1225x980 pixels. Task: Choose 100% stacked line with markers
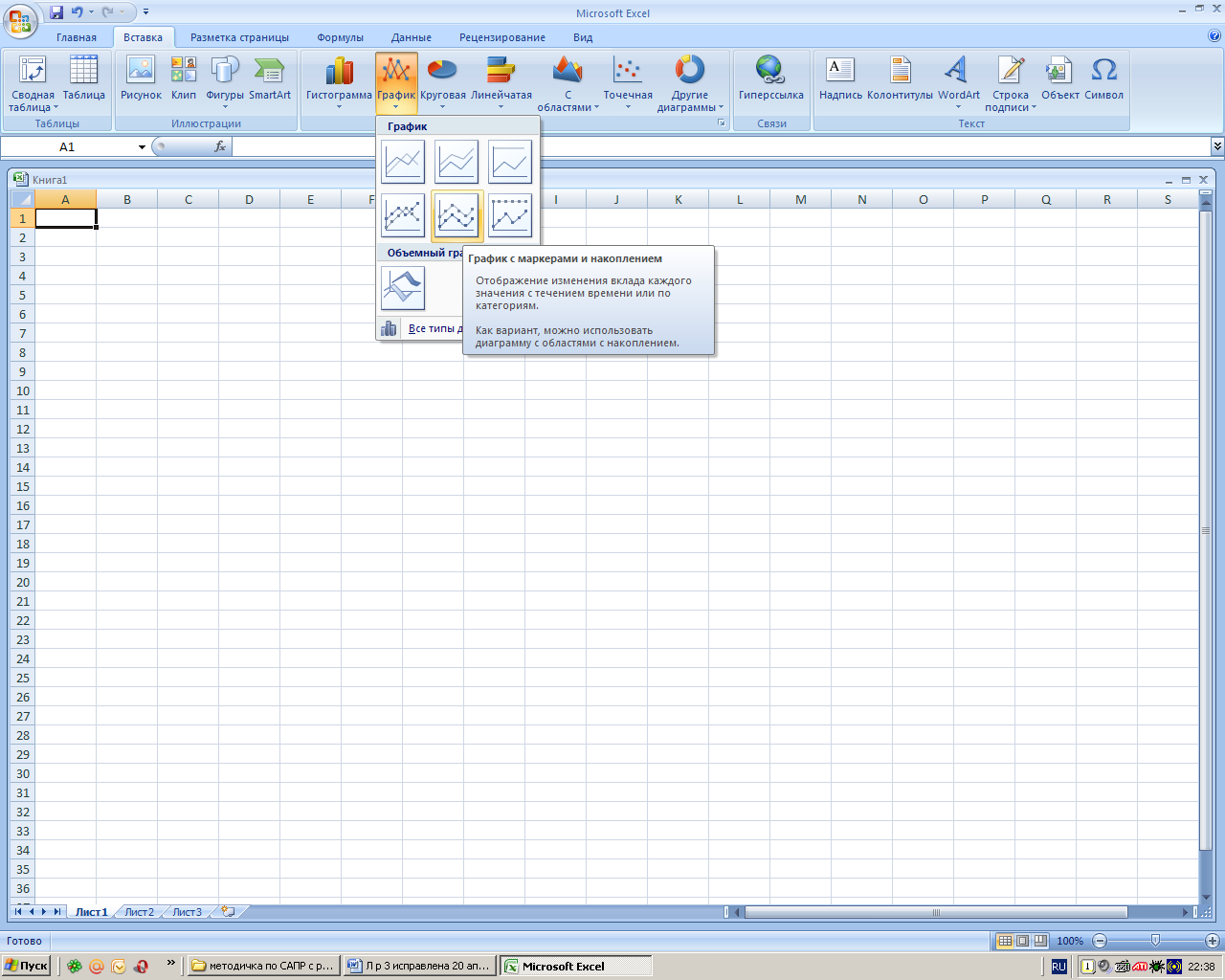pos(510,215)
